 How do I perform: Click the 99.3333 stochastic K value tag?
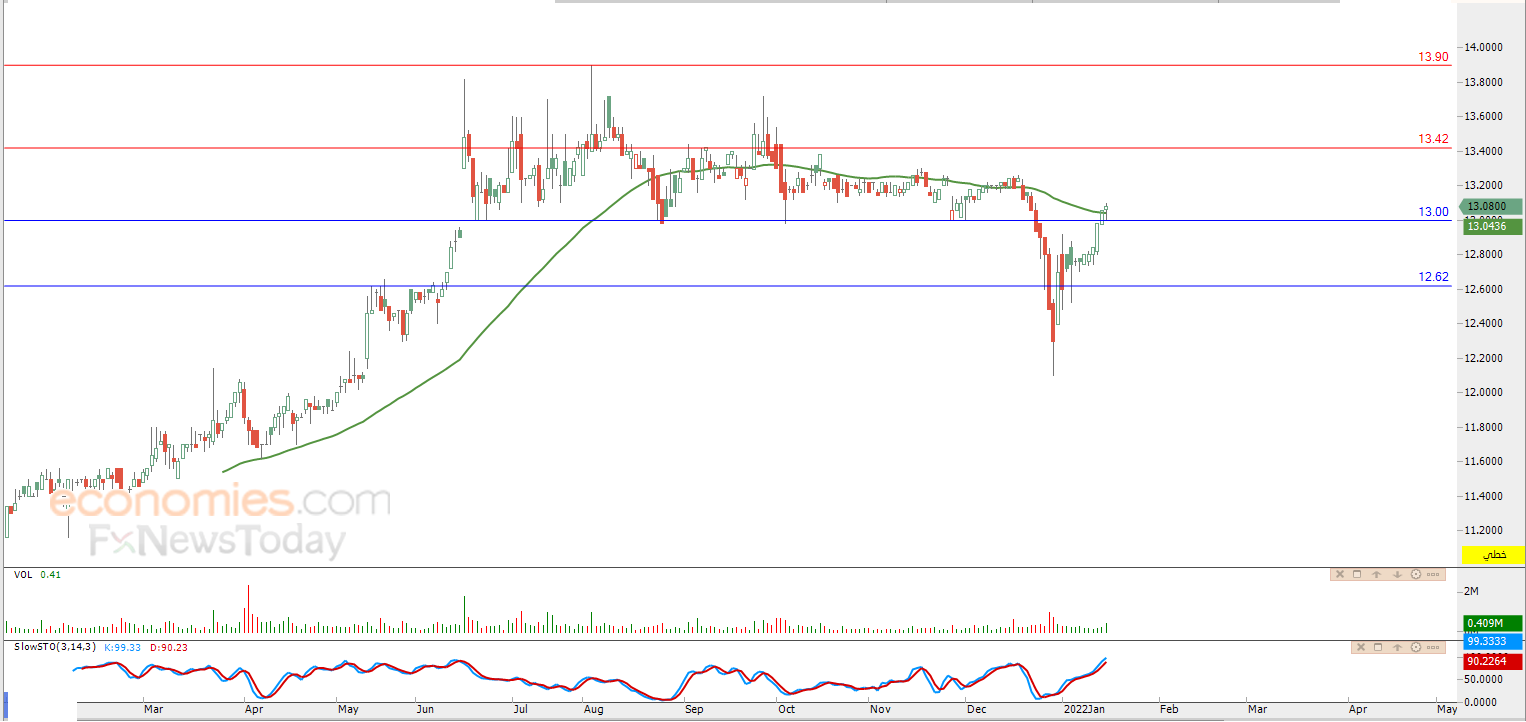coord(1493,641)
